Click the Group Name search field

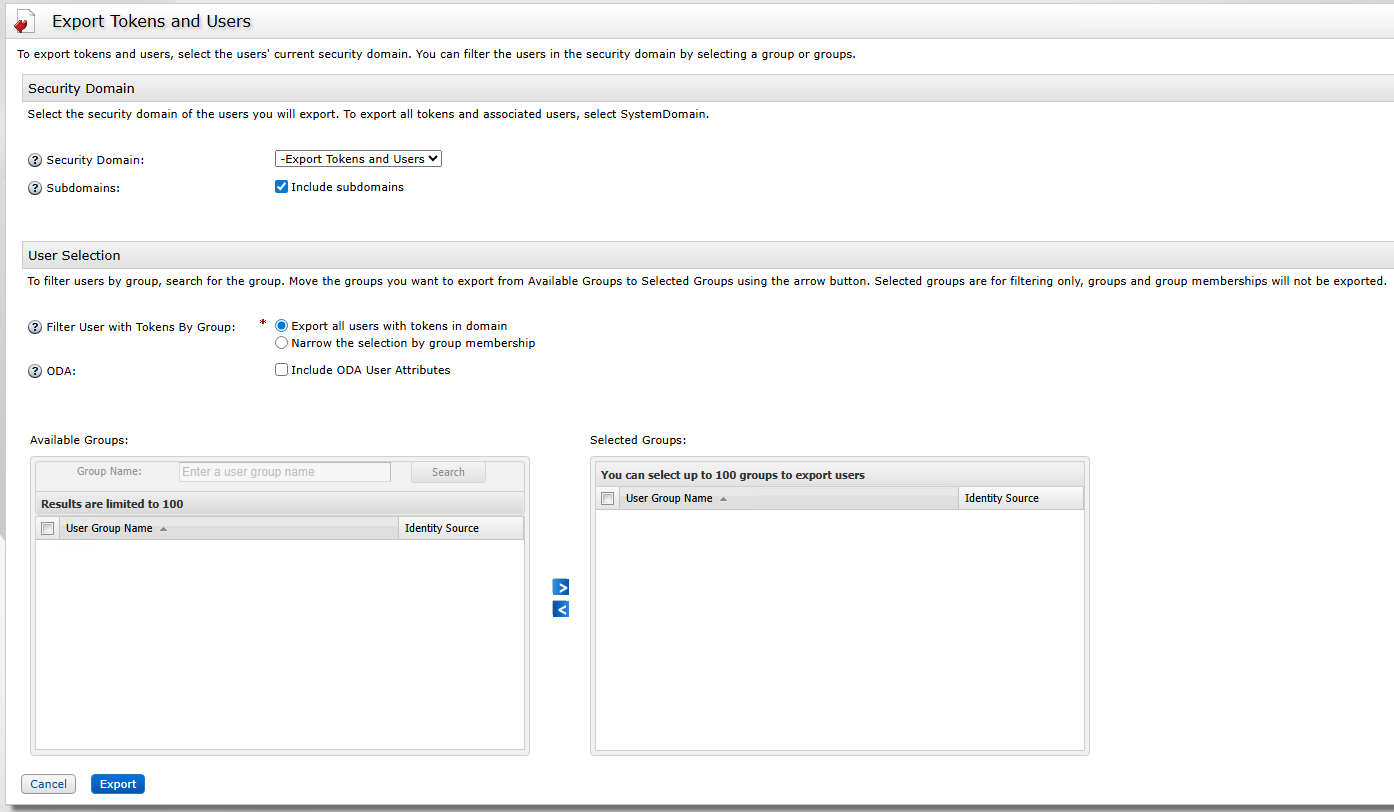(285, 472)
